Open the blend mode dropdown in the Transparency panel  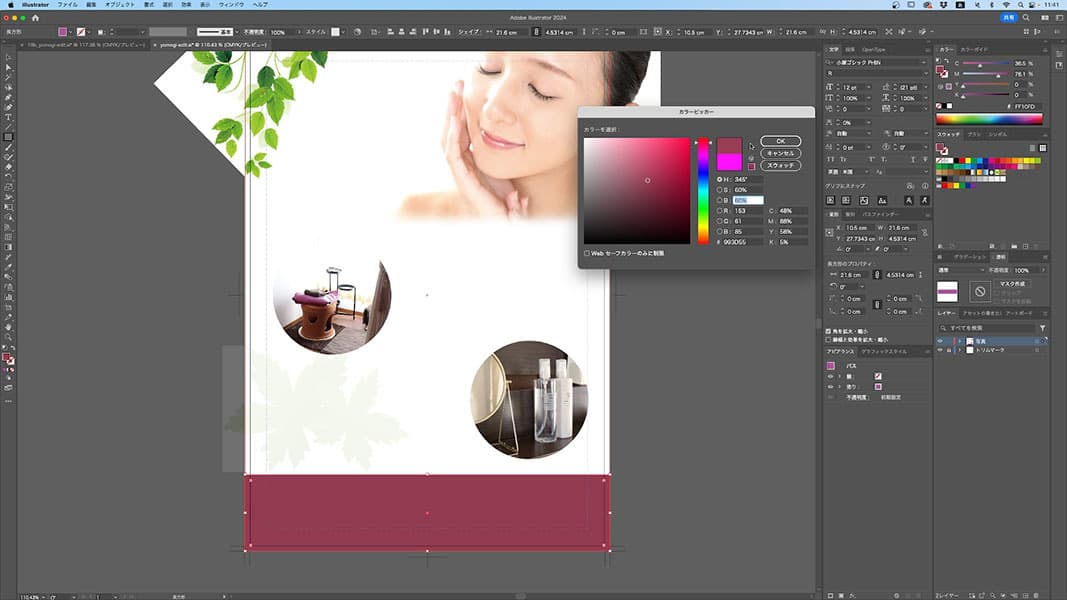pos(960,270)
